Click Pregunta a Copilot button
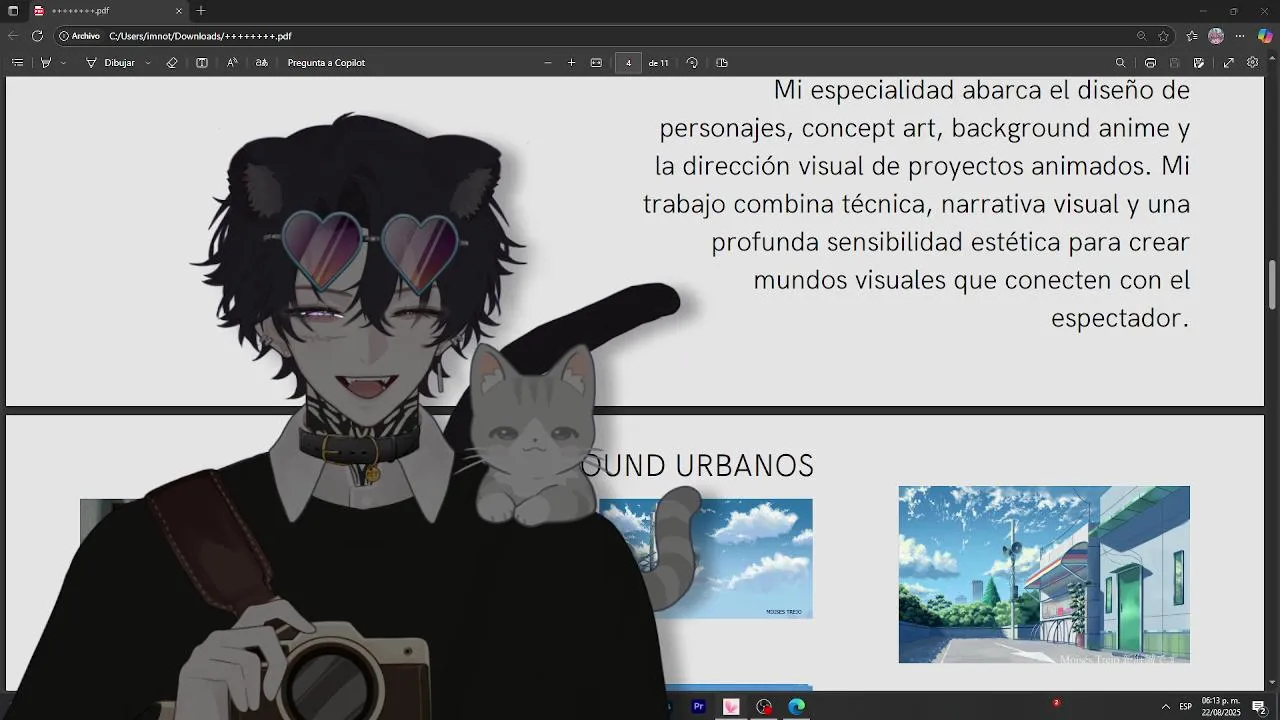The image size is (1280, 720). coord(326,63)
